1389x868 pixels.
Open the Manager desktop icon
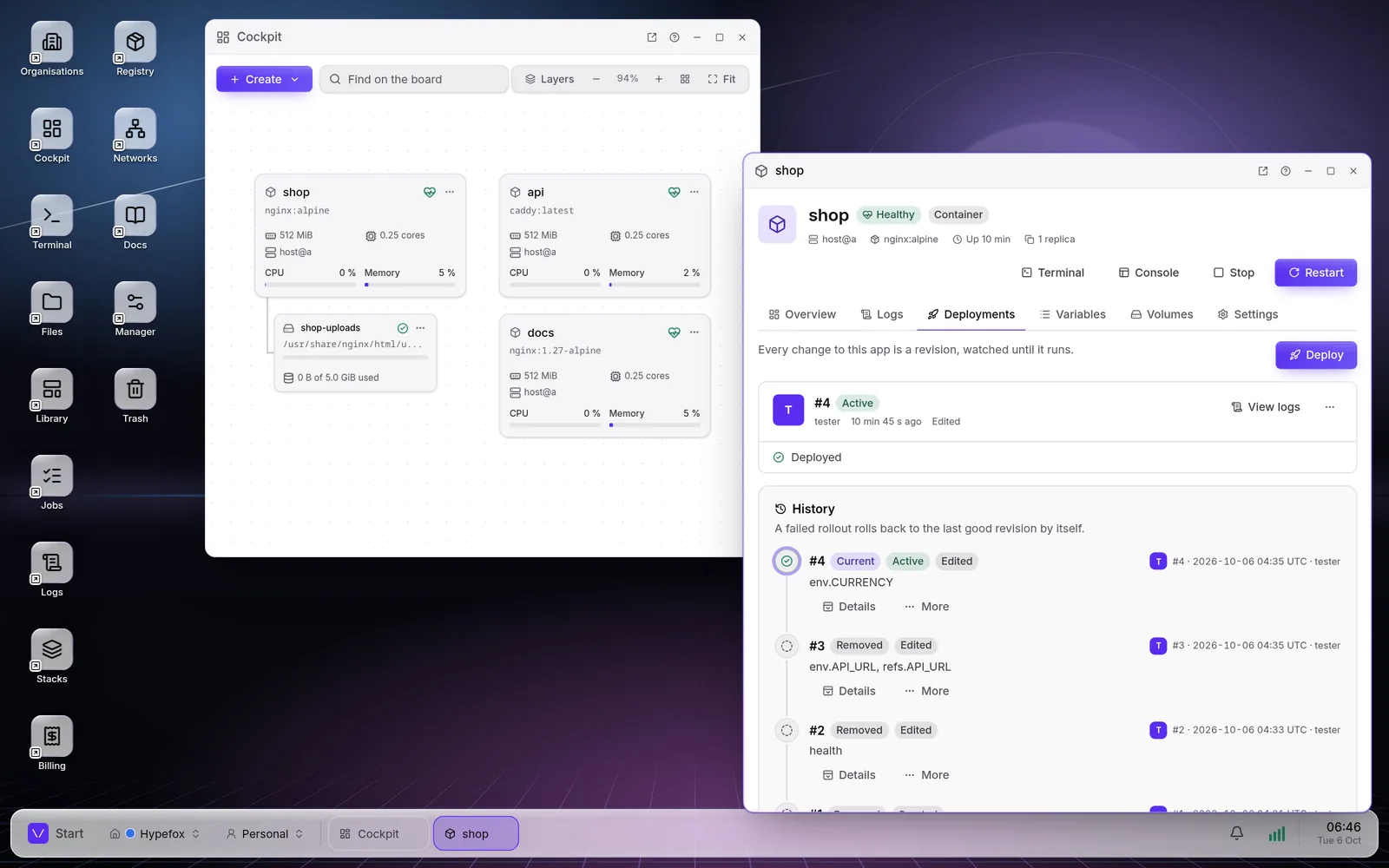tap(135, 310)
